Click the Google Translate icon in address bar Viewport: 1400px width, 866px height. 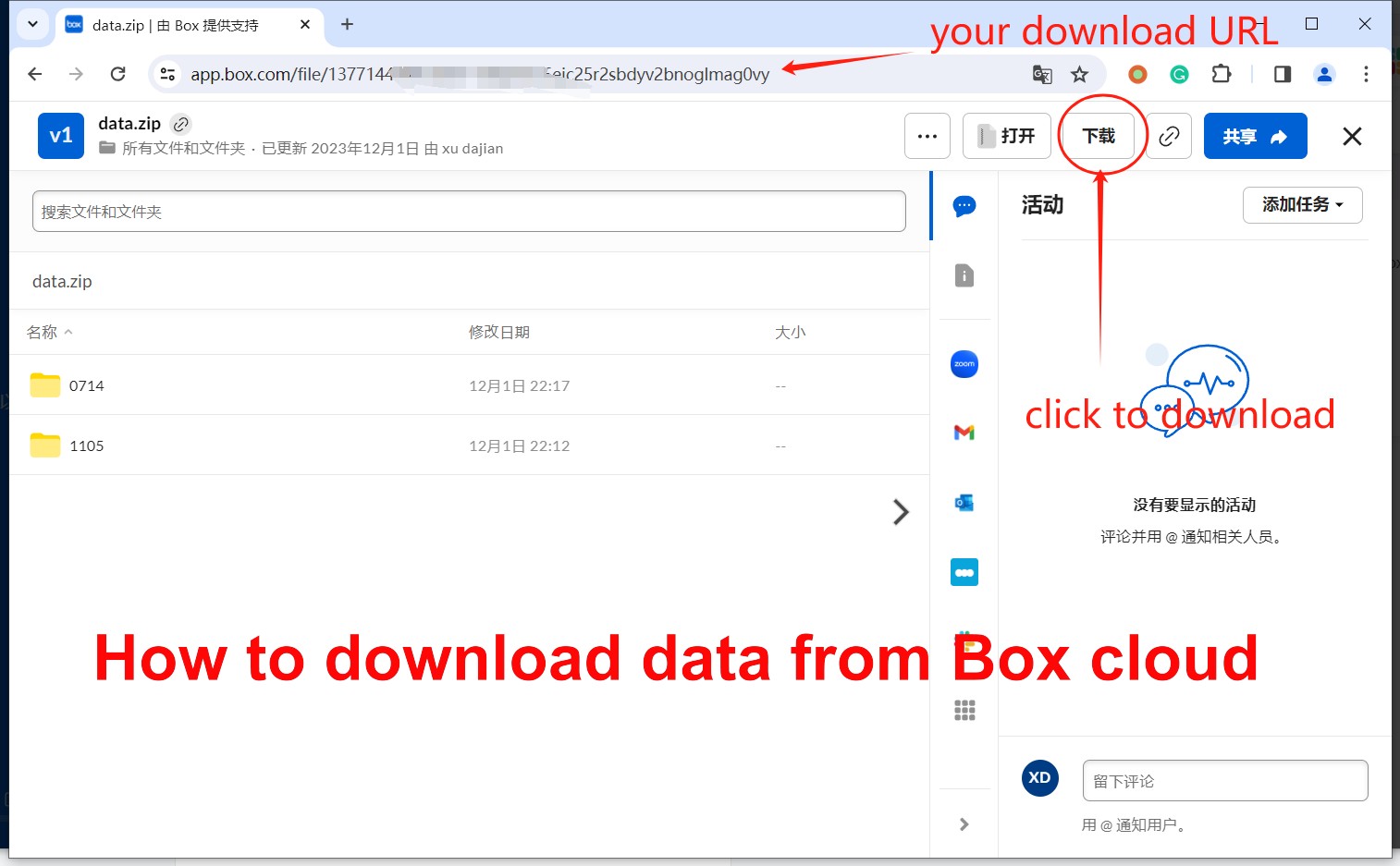pyautogui.click(x=1042, y=75)
